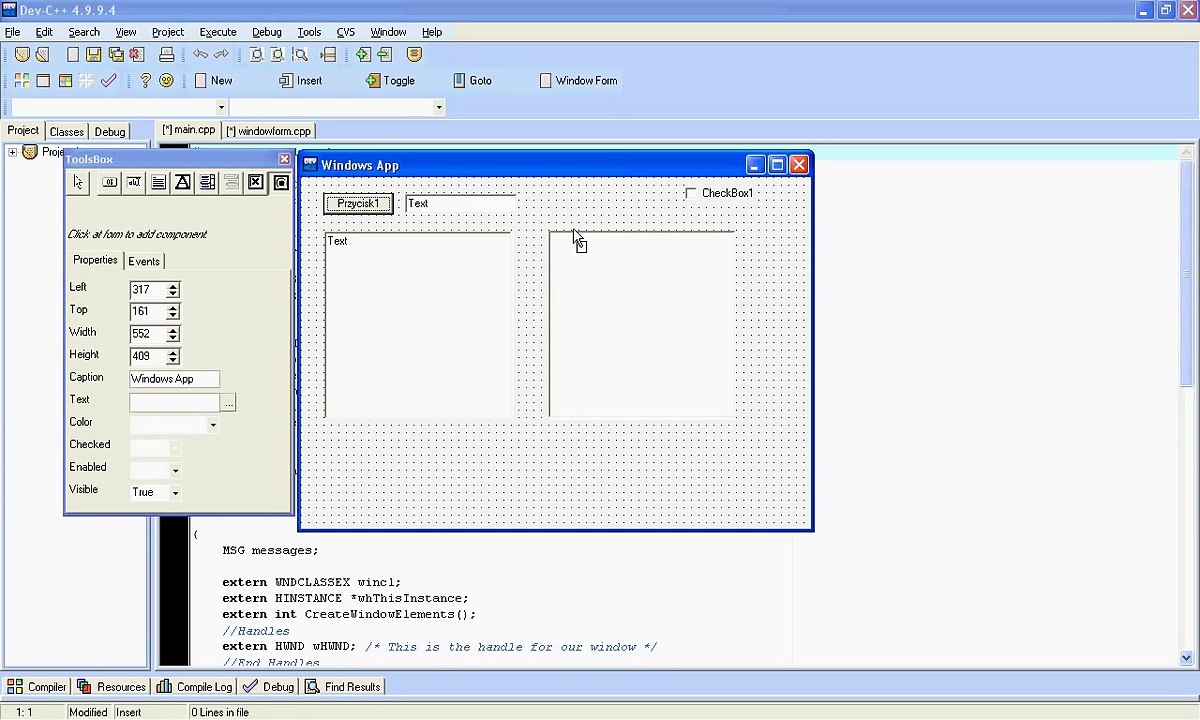The width and height of the screenshot is (1200, 720).
Task: Open the Execute menu
Action: [x=218, y=32]
